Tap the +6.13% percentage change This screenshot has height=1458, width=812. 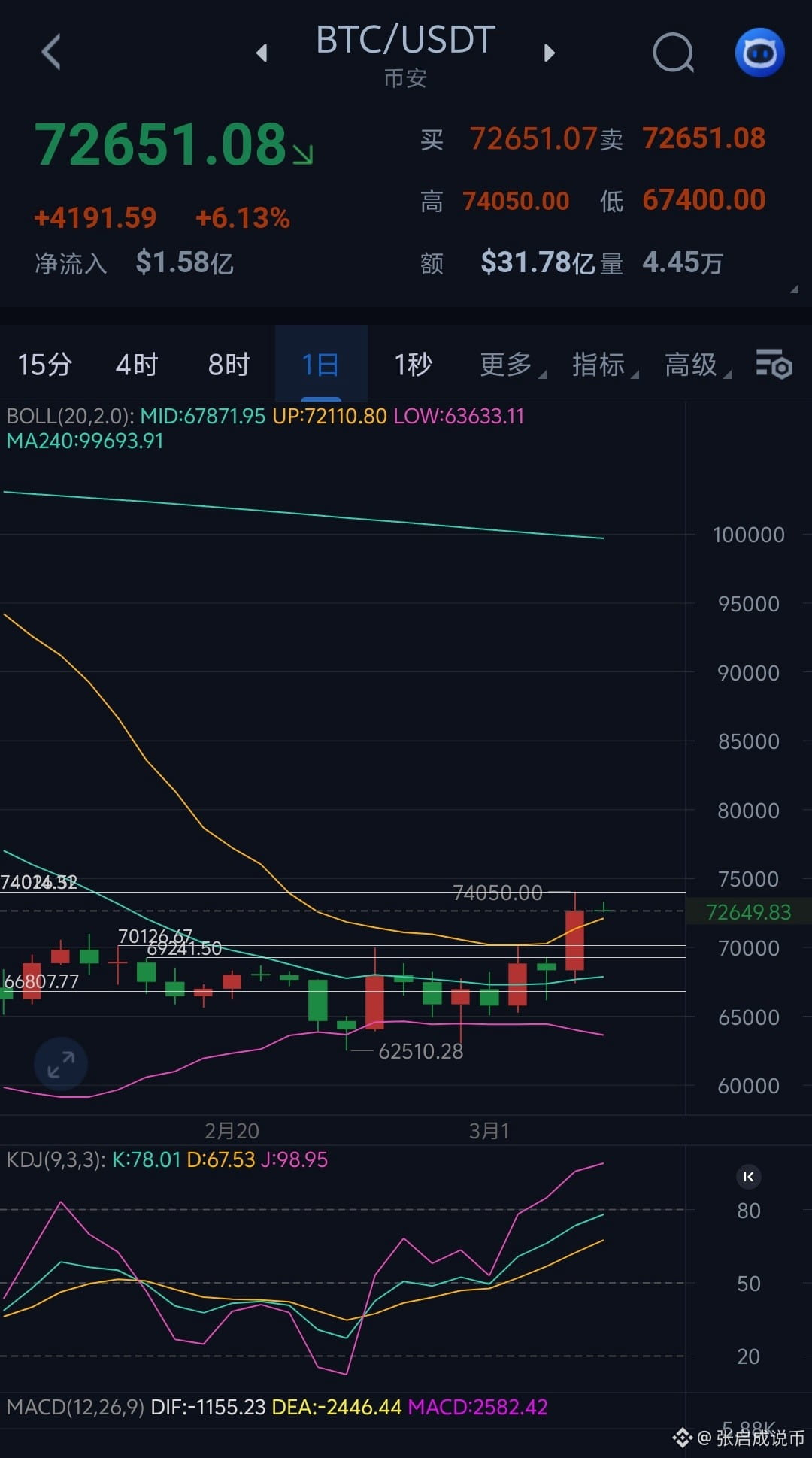coord(242,218)
